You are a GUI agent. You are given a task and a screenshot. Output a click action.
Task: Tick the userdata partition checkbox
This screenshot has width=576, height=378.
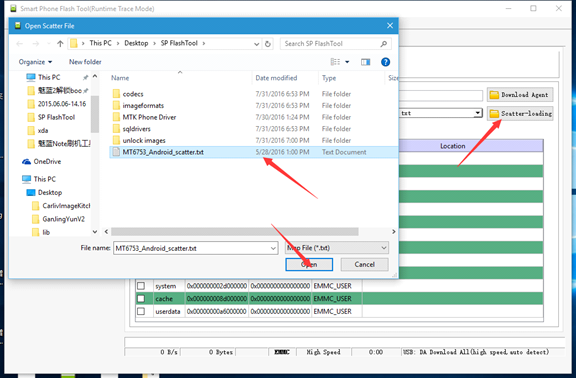[x=141, y=312]
